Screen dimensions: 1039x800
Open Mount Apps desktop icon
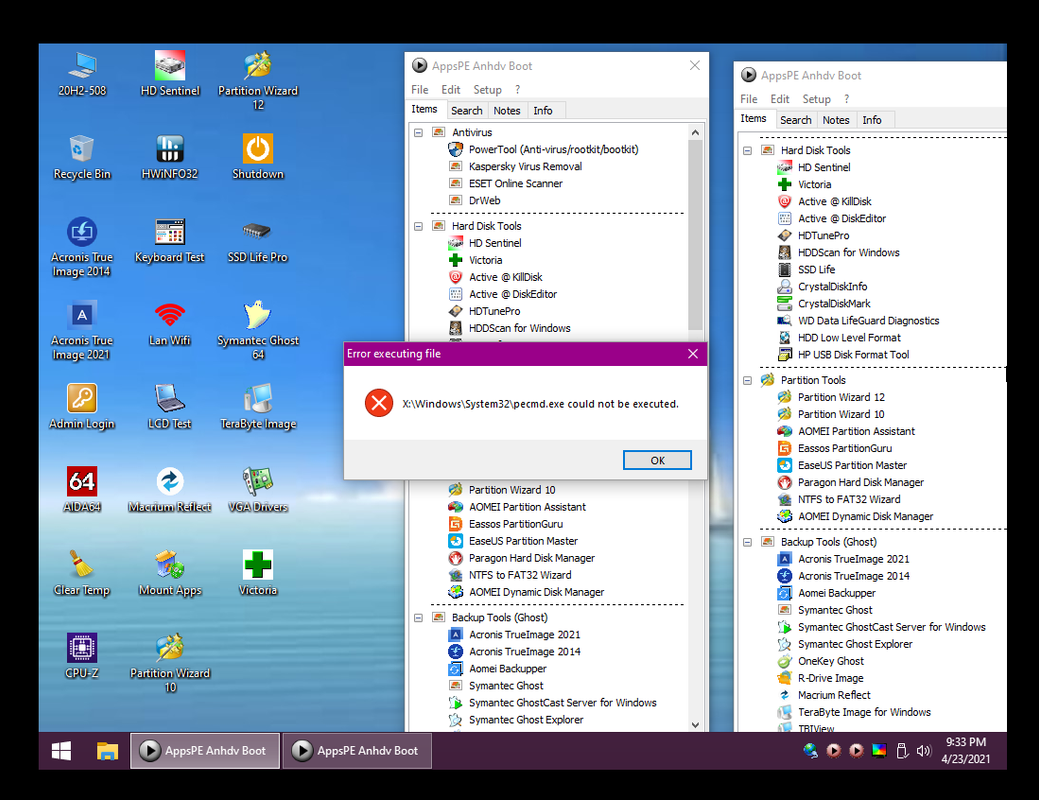[170, 573]
